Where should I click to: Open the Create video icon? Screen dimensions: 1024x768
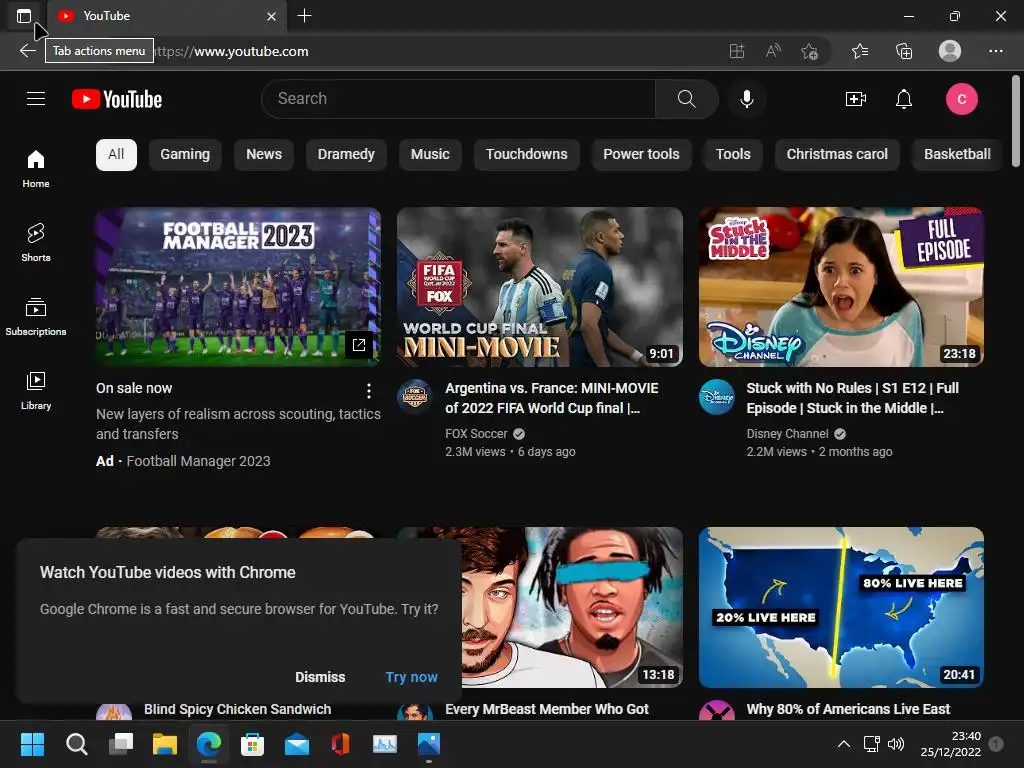pyautogui.click(x=856, y=99)
